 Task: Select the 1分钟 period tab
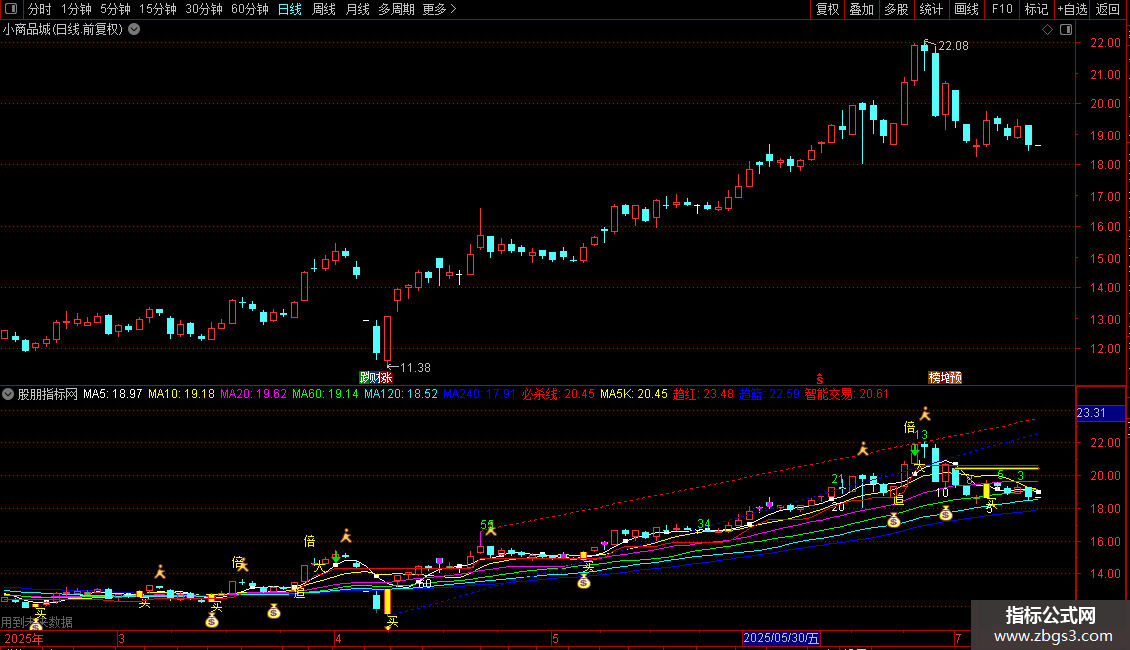pos(76,9)
